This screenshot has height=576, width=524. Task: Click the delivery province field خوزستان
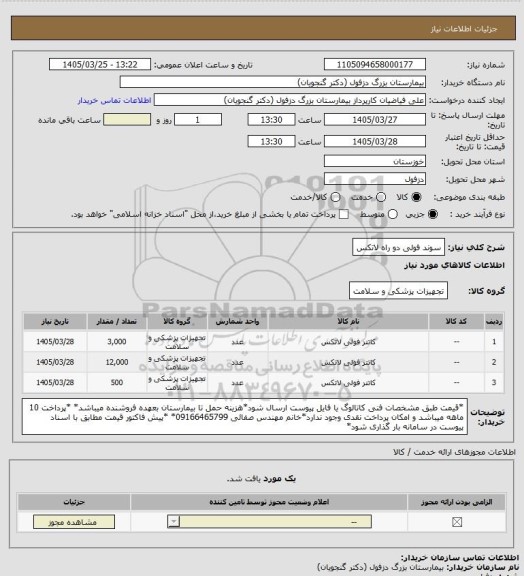(x=375, y=161)
